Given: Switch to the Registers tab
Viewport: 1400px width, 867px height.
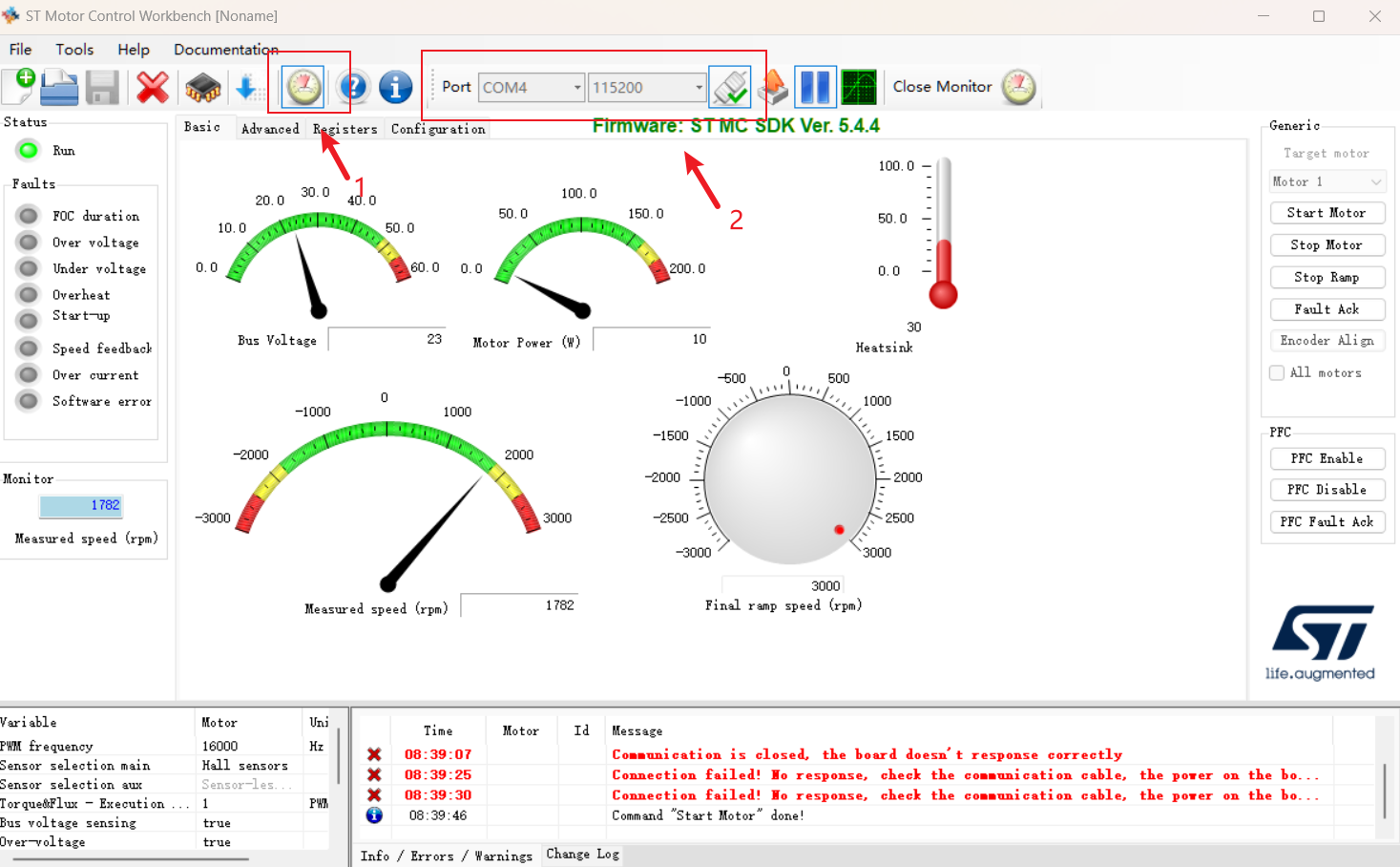Looking at the screenshot, I should point(345,129).
